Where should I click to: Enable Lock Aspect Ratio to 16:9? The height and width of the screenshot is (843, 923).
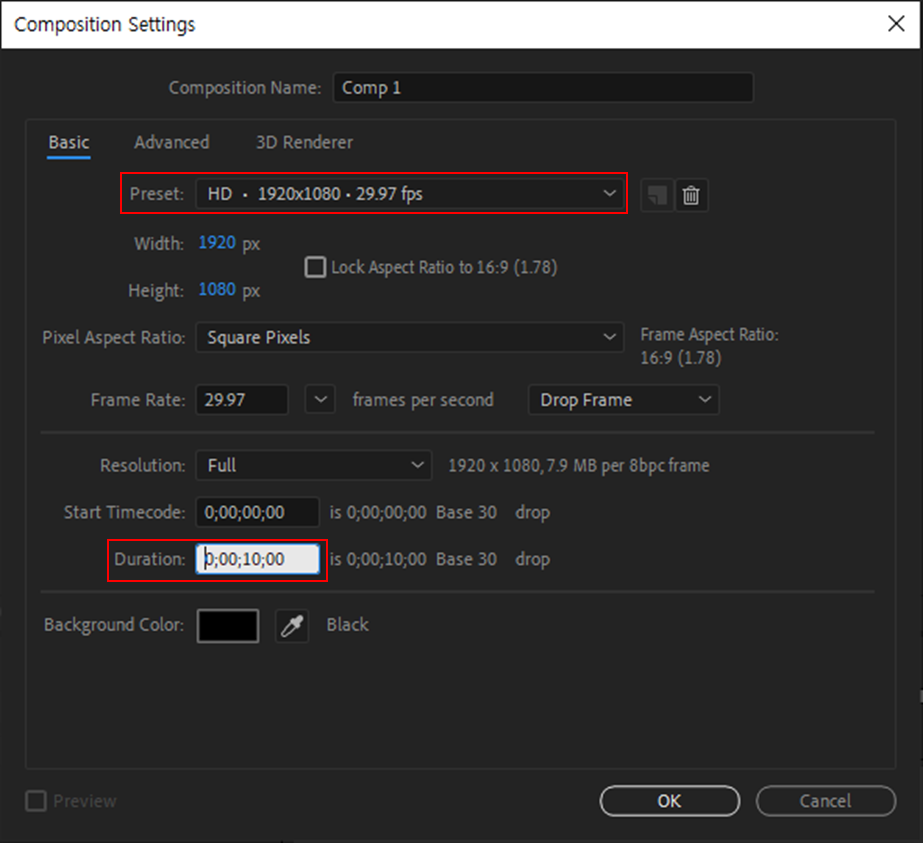pyautogui.click(x=316, y=267)
